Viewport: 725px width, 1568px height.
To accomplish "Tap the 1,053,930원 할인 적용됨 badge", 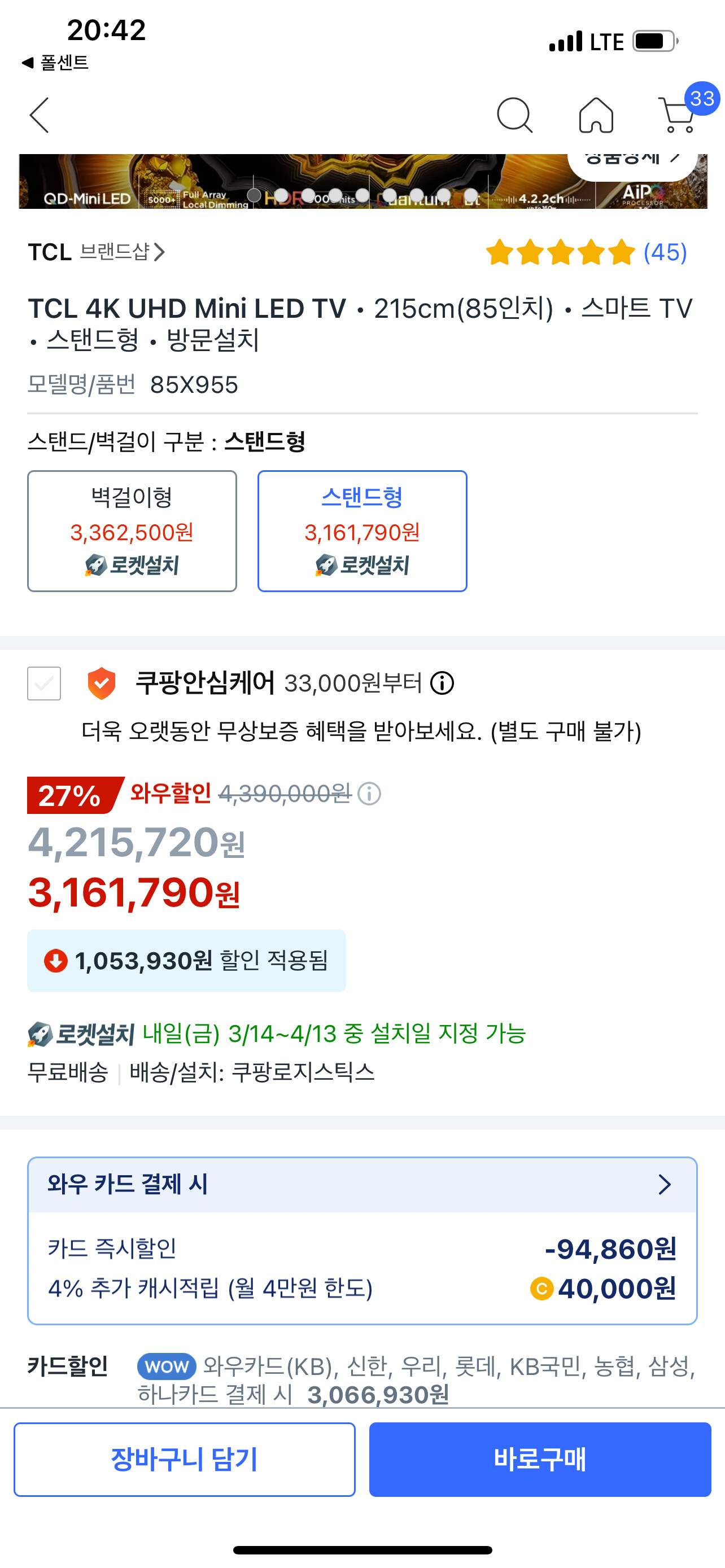I will pos(186,961).
